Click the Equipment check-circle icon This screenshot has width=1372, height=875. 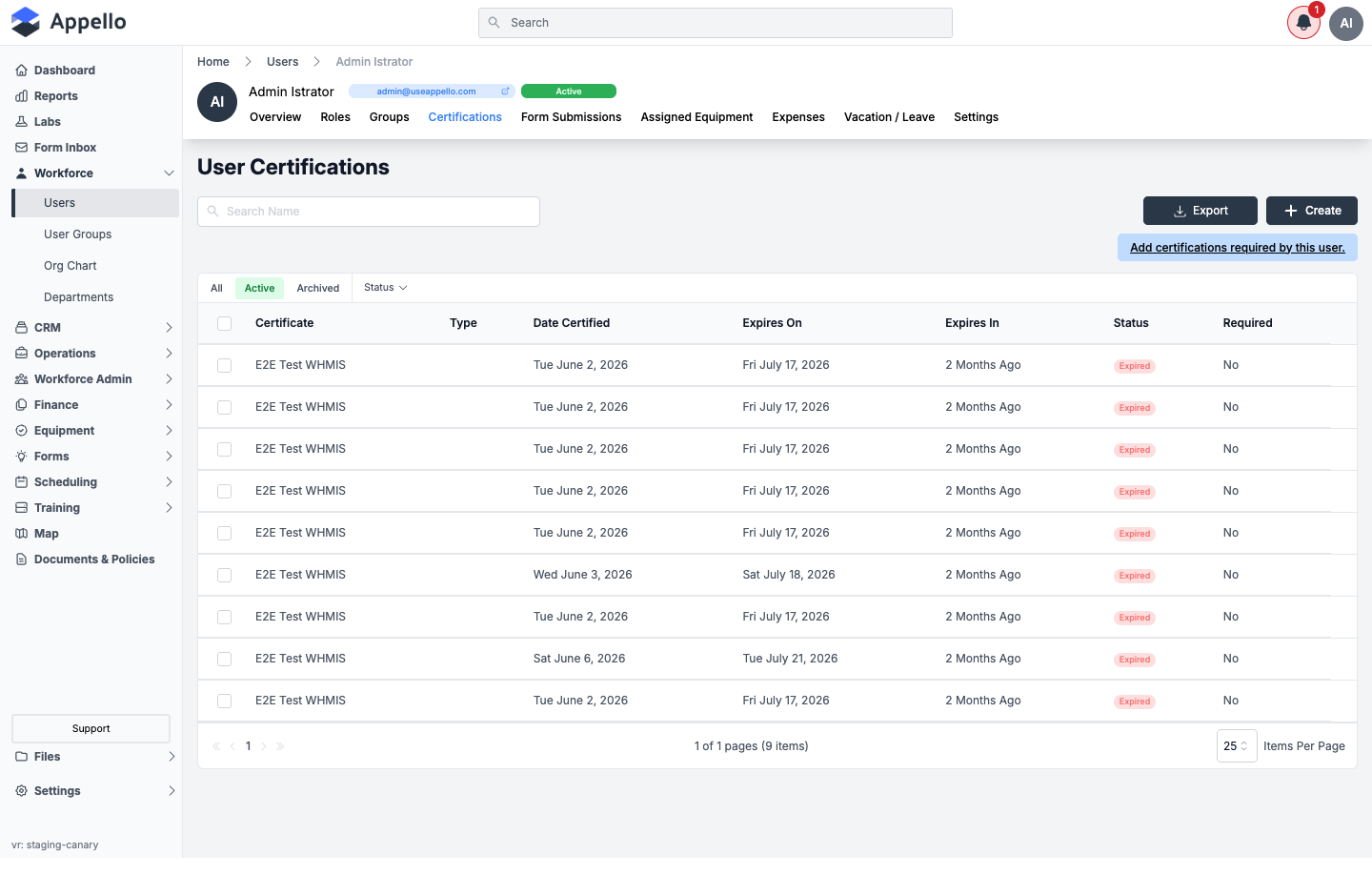pyautogui.click(x=21, y=431)
